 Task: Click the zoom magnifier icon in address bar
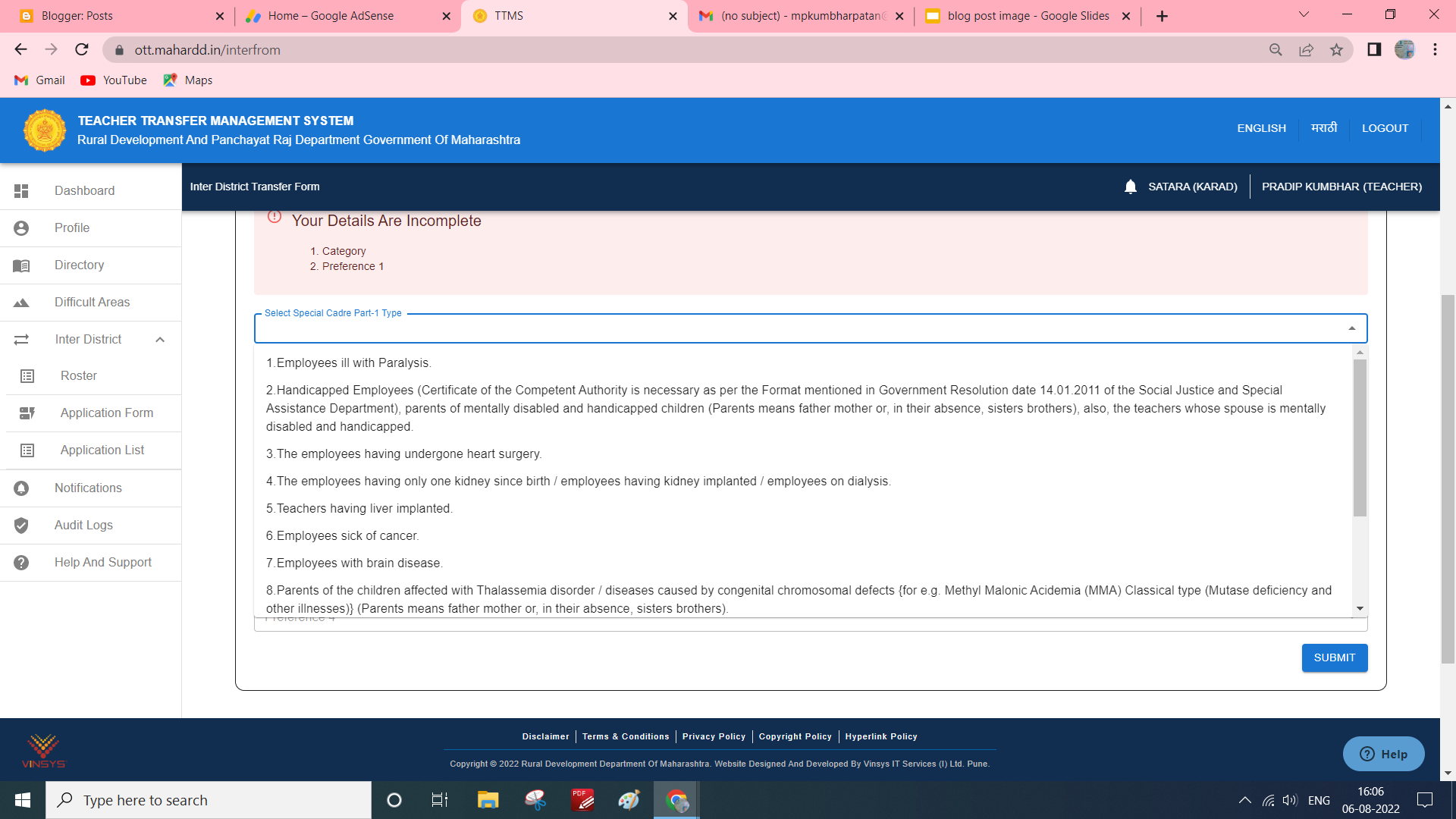click(x=1276, y=50)
